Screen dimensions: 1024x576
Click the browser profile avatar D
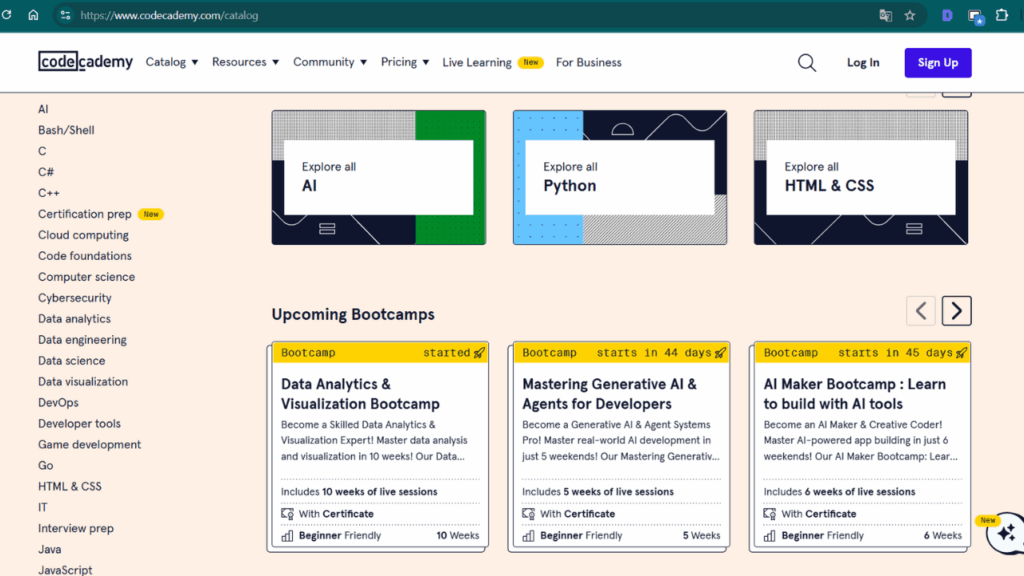tap(945, 15)
